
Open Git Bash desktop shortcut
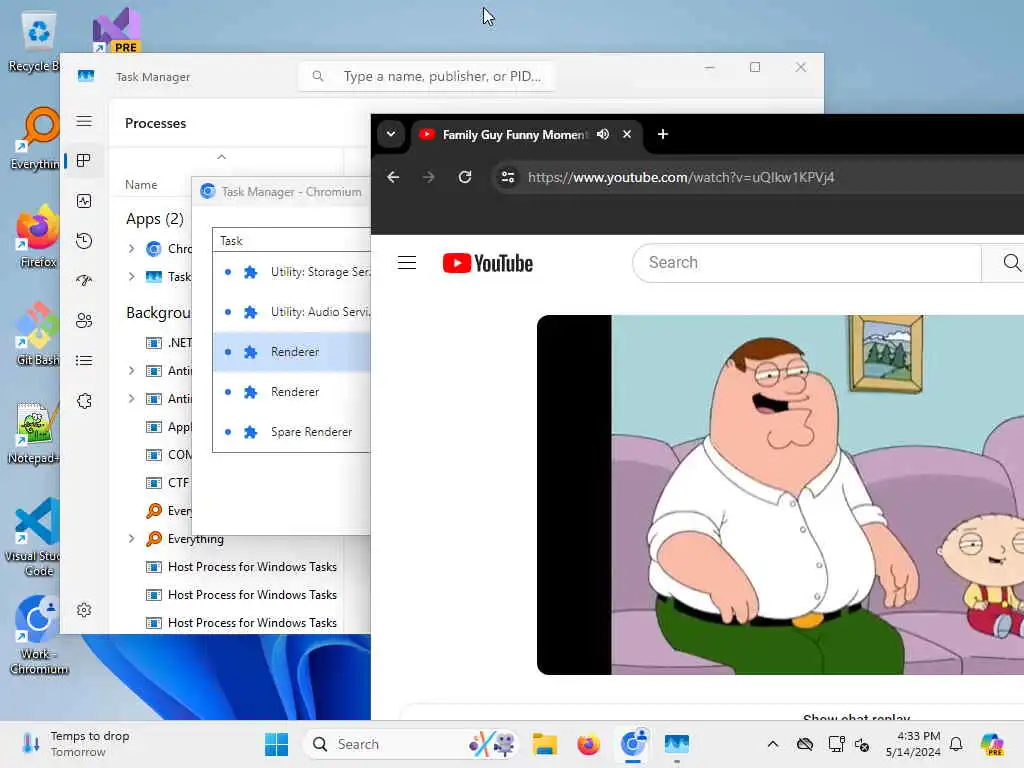[x=37, y=334]
